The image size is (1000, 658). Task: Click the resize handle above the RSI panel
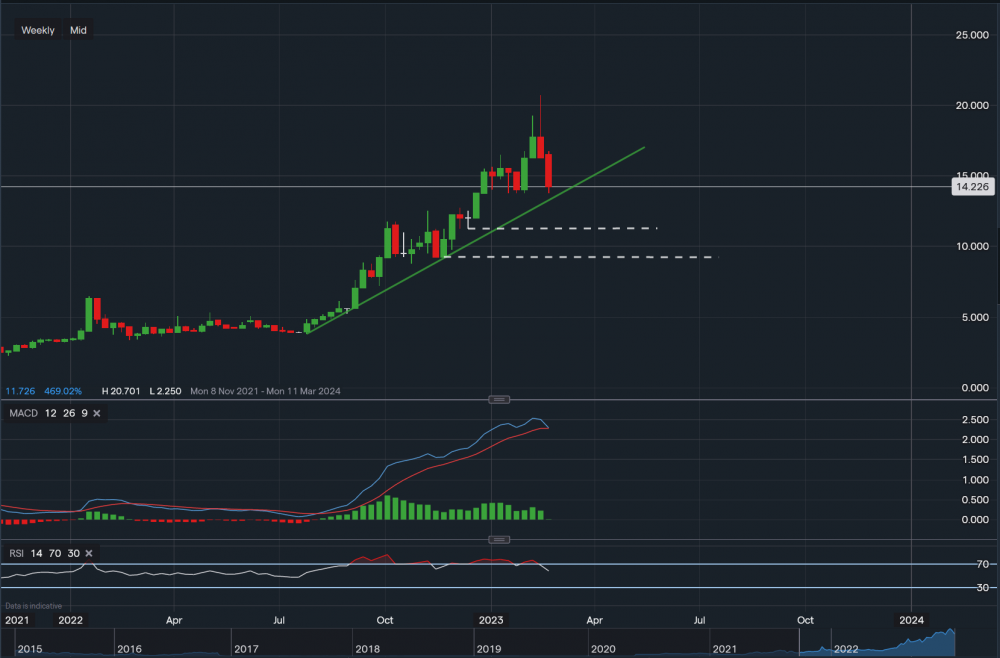499,540
